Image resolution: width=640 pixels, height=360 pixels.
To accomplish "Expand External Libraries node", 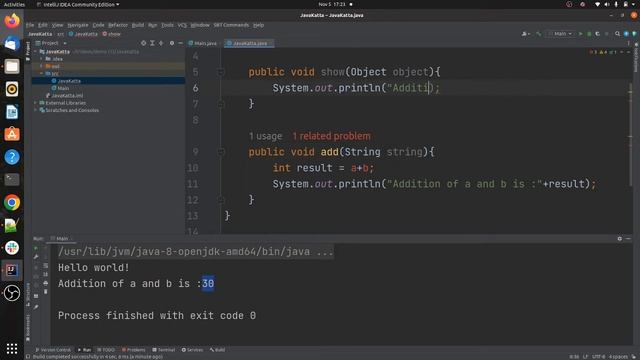I will click(x=36, y=103).
